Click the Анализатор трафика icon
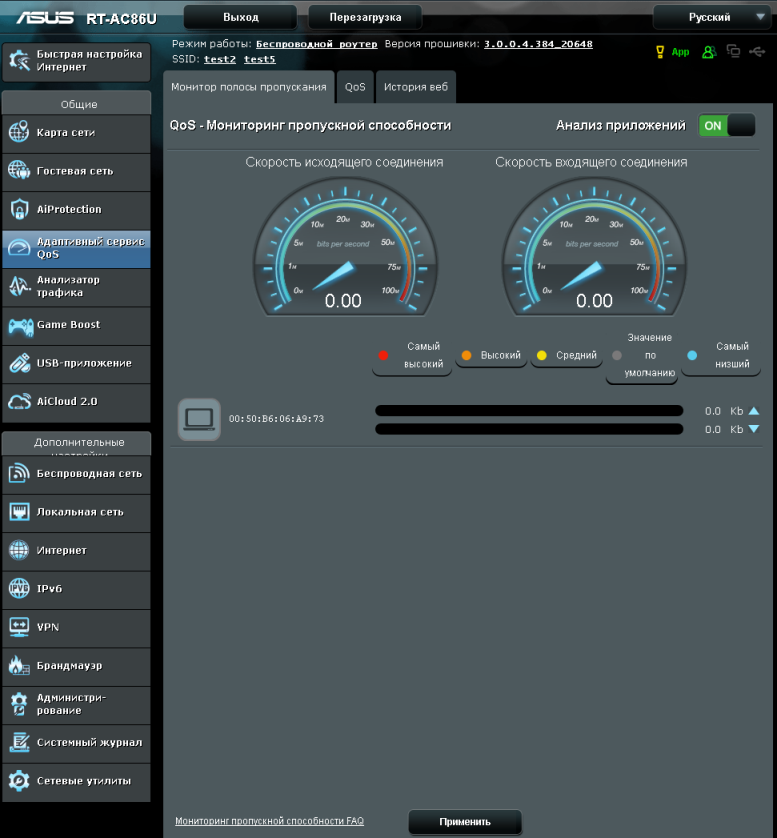Viewport: 777px width, 838px height. pyautogui.click(x=19, y=286)
